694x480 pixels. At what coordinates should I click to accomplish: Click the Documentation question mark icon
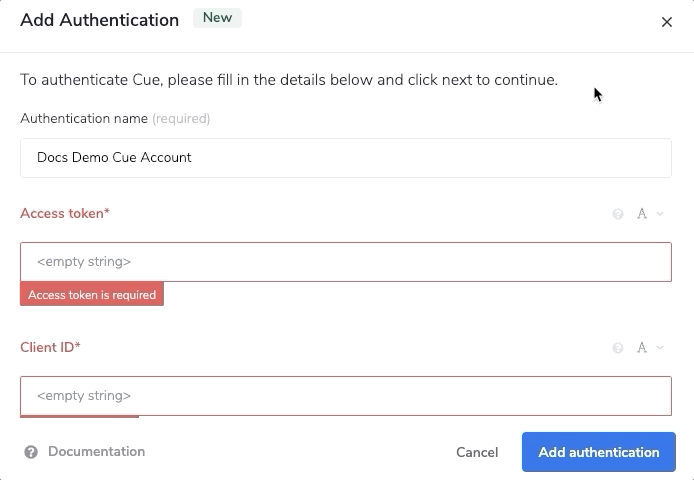coord(31,452)
